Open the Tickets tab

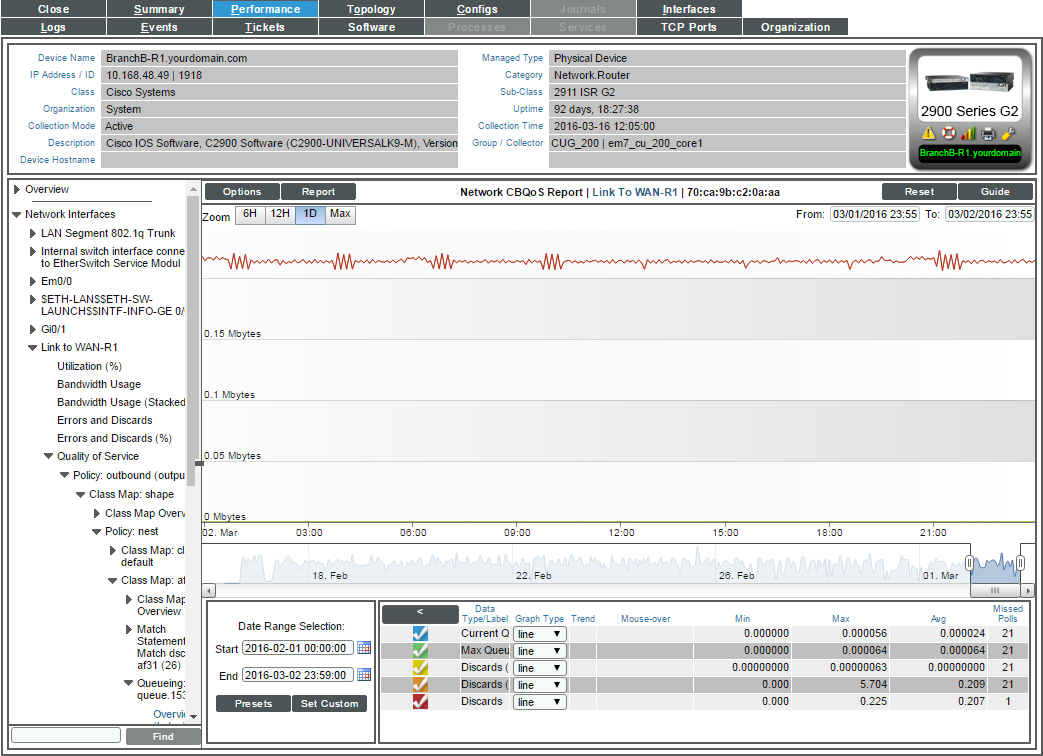pyautogui.click(x=265, y=27)
